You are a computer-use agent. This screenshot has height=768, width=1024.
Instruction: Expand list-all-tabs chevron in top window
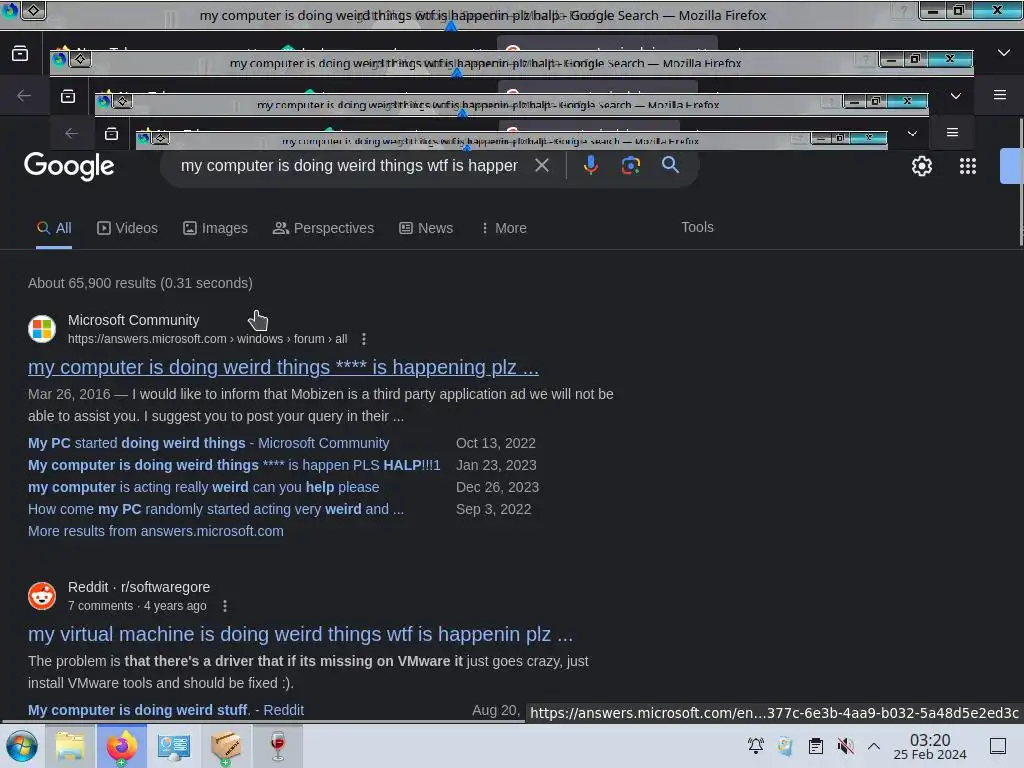[x=1004, y=53]
